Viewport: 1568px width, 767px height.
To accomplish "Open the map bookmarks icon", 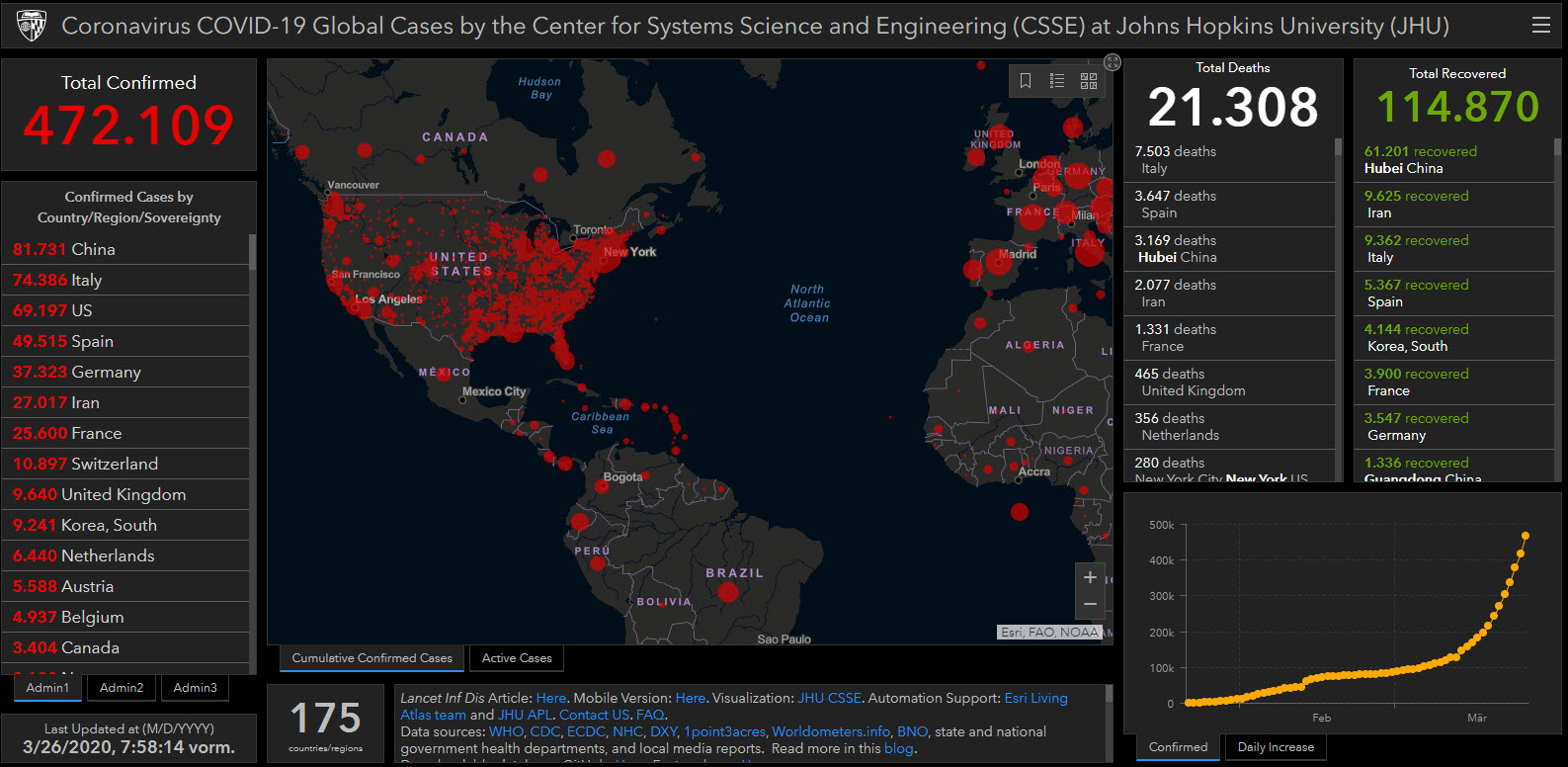I will 1026,81.
